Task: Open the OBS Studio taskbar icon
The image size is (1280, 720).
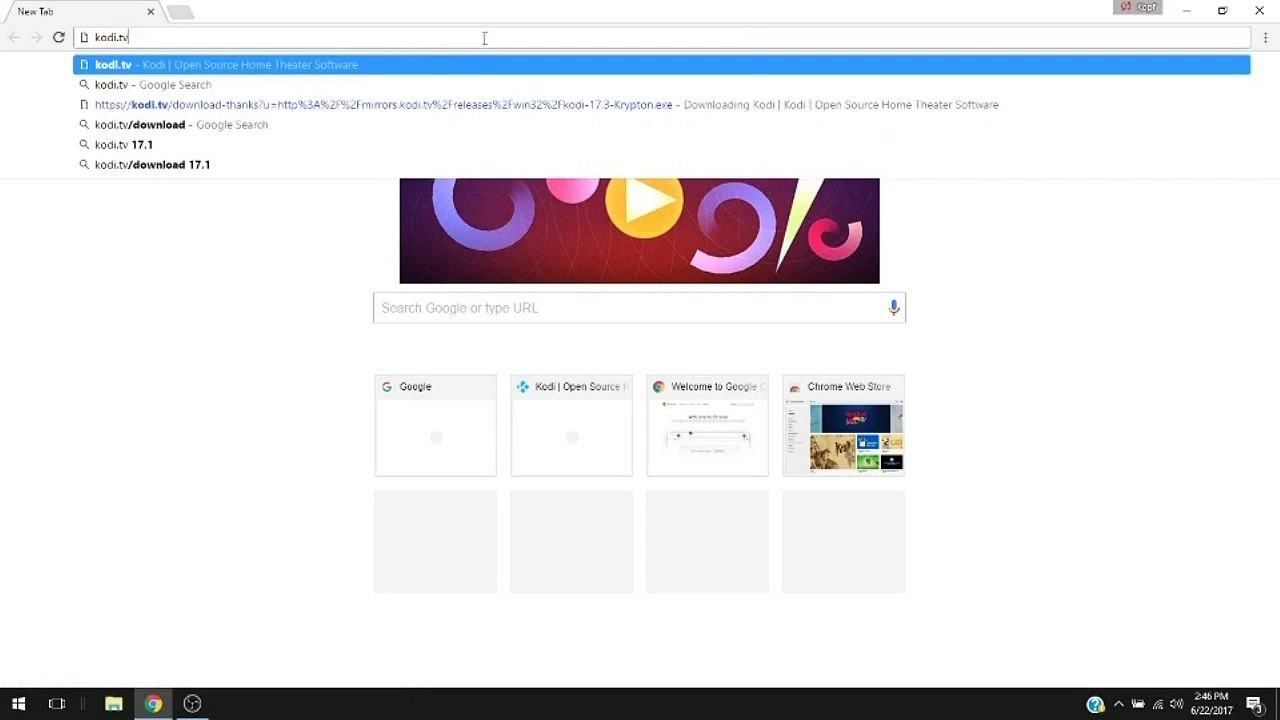Action: coord(192,704)
